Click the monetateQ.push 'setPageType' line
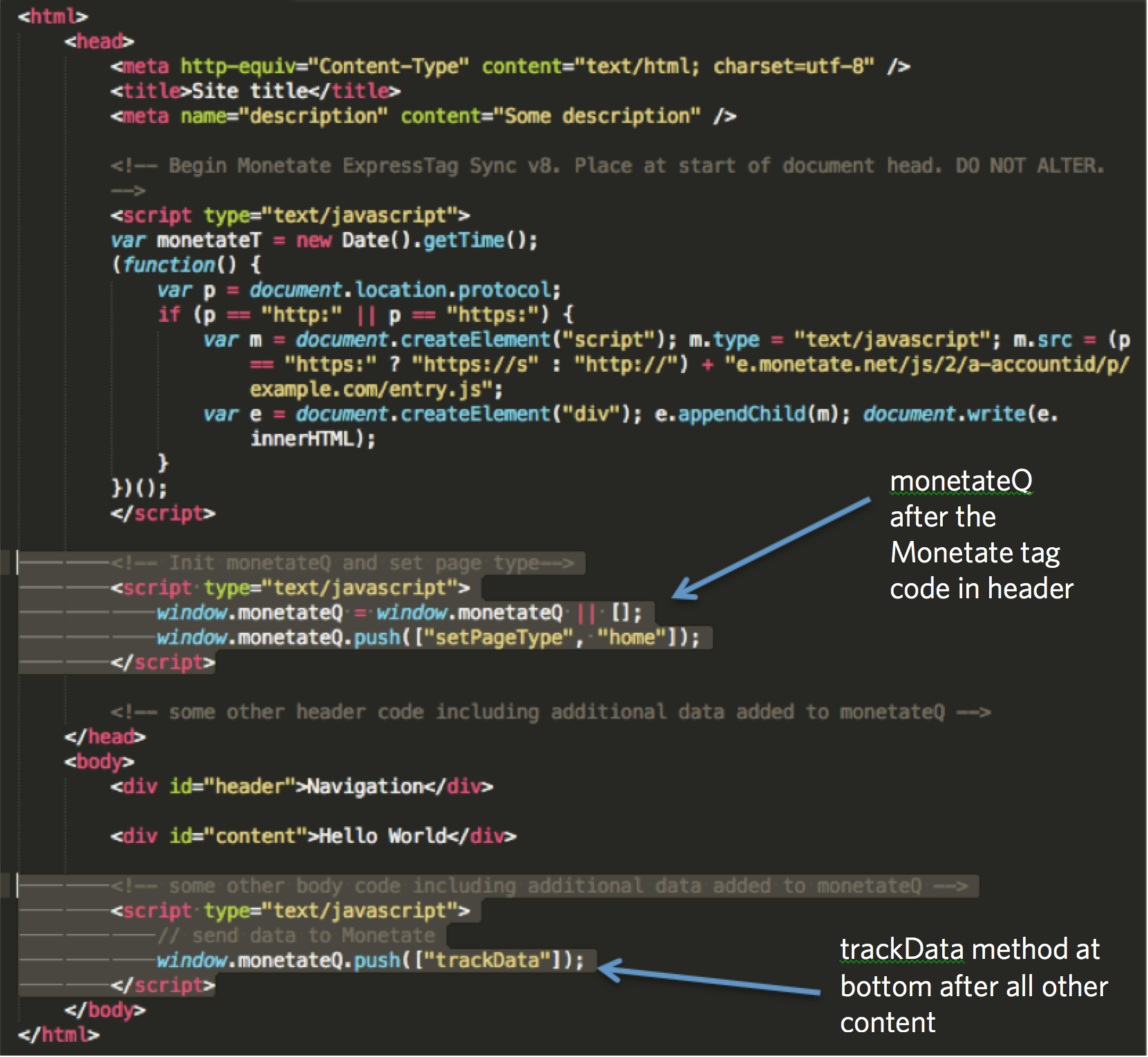Screen dimensions: 1148x1057 tap(428, 637)
